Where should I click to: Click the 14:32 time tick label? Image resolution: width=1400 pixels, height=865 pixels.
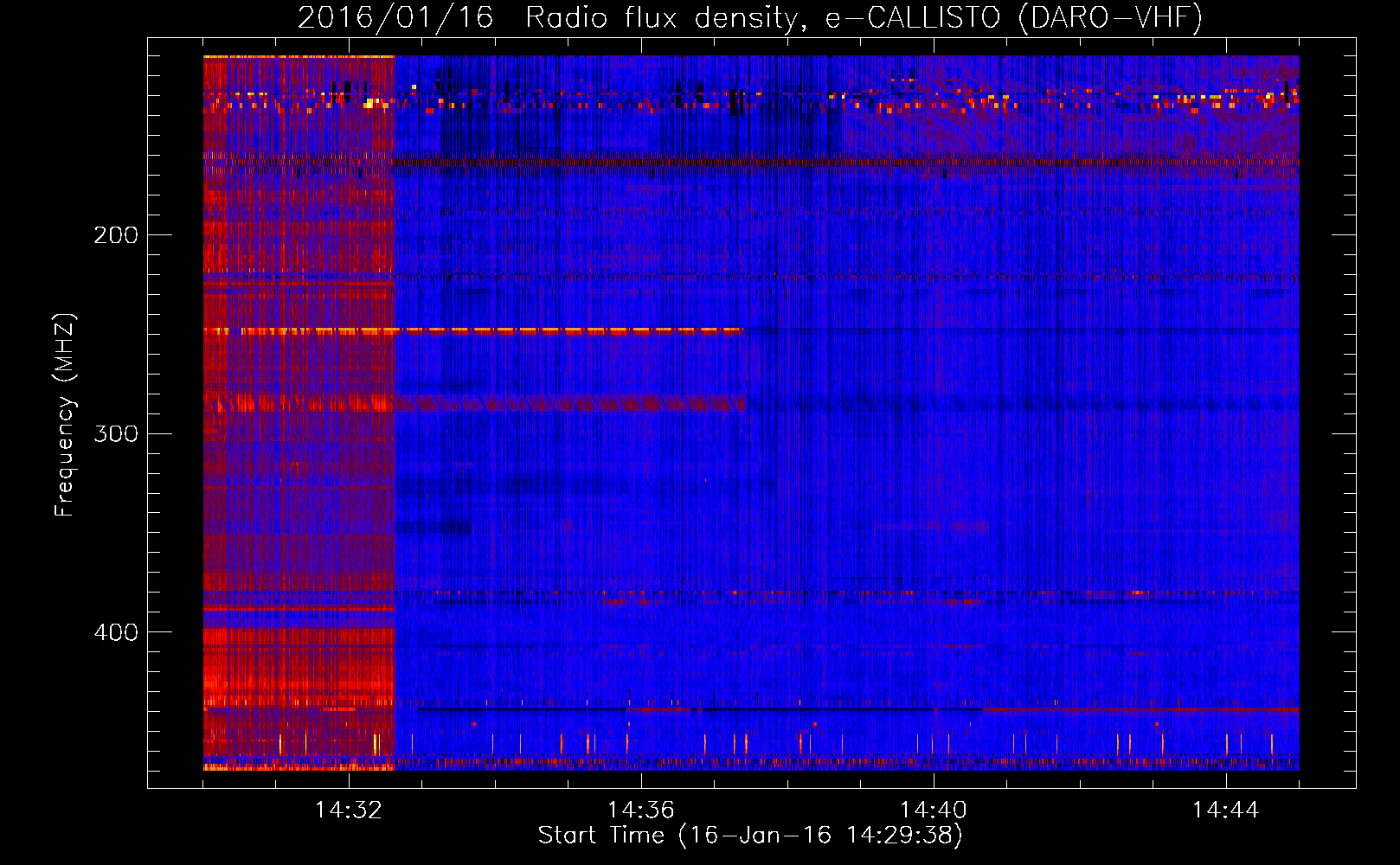[349, 811]
